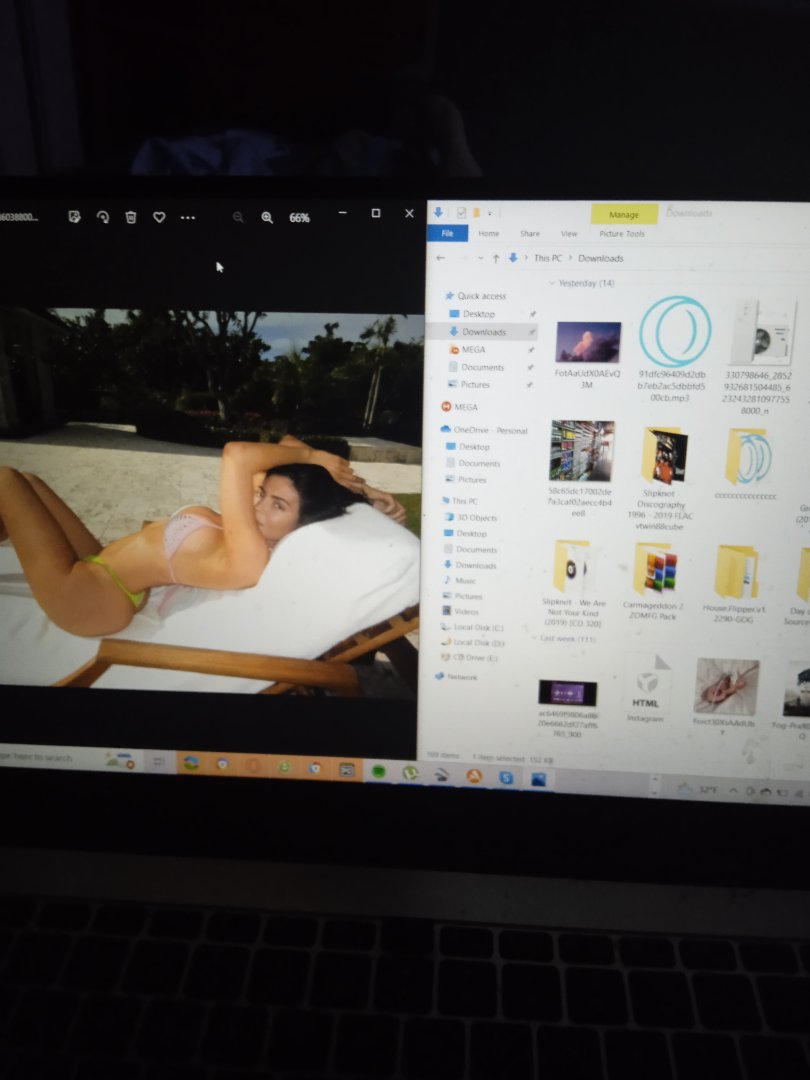Collapse the Yesterday (14) group
The height and width of the screenshot is (1080, 810).
pos(551,283)
